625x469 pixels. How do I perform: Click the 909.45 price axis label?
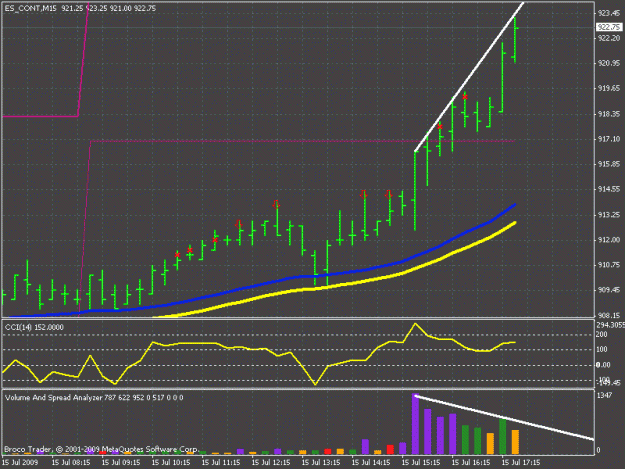click(x=609, y=290)
